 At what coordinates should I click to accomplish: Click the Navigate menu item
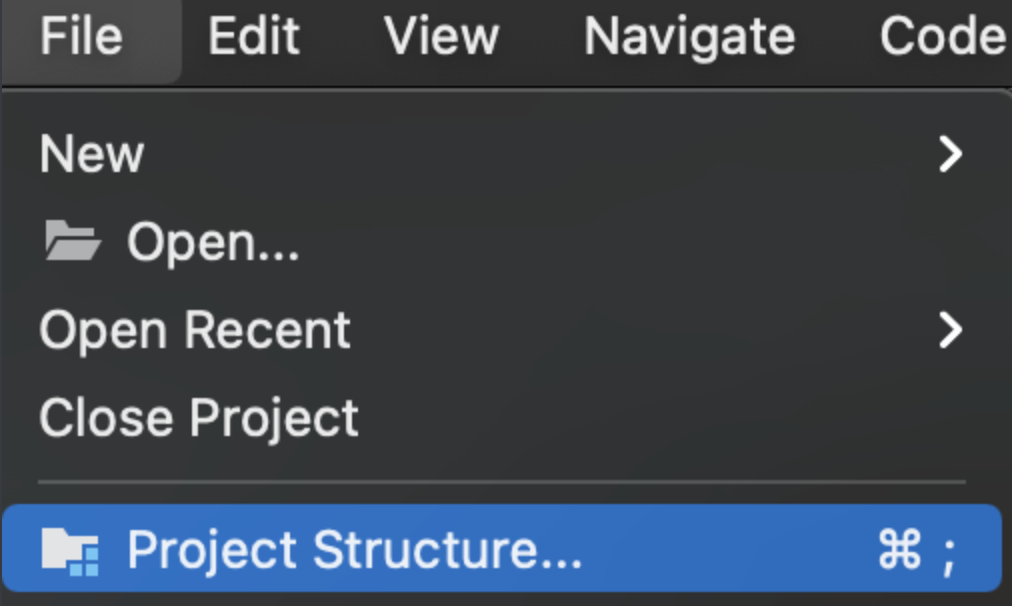688,38
